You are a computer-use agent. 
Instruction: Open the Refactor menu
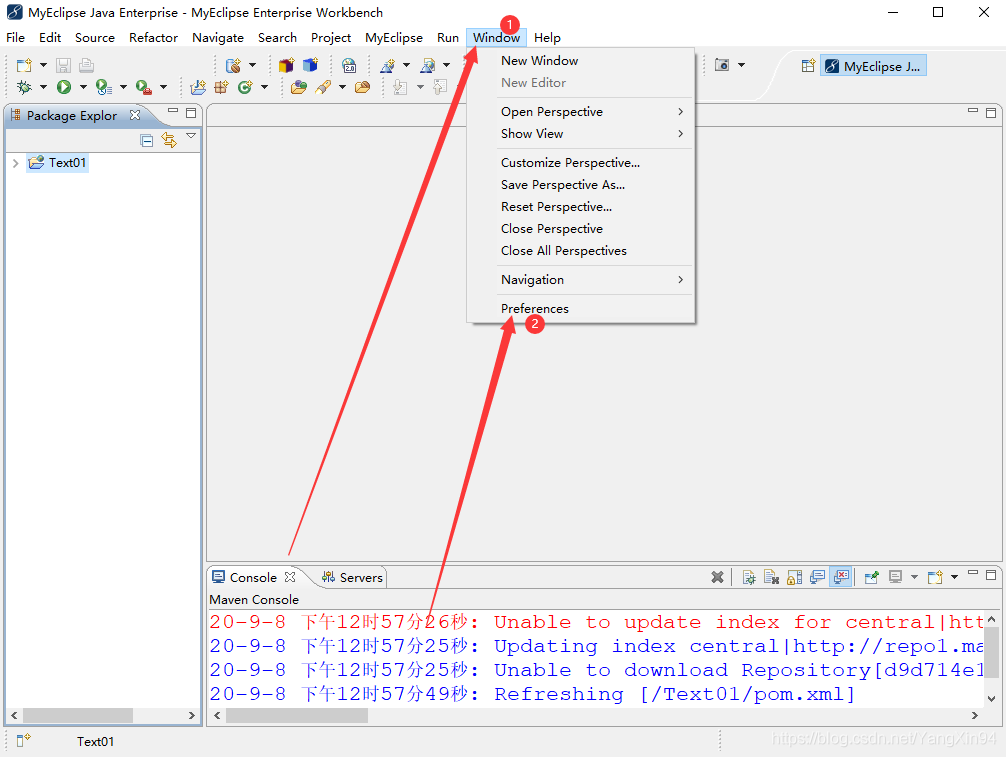[x=153, y=37]
